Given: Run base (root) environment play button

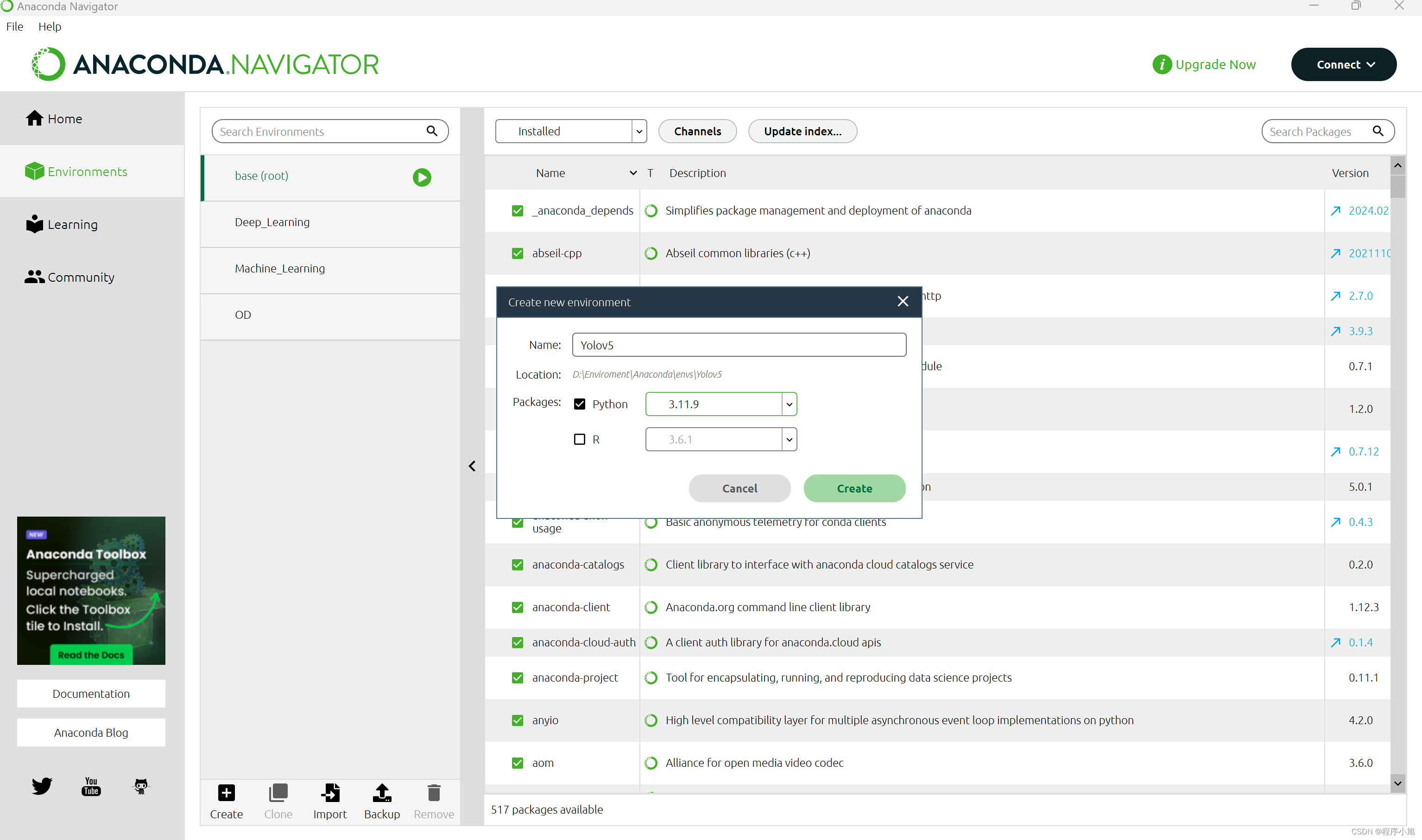Looking at the screenshot, I should click(421, 177).
